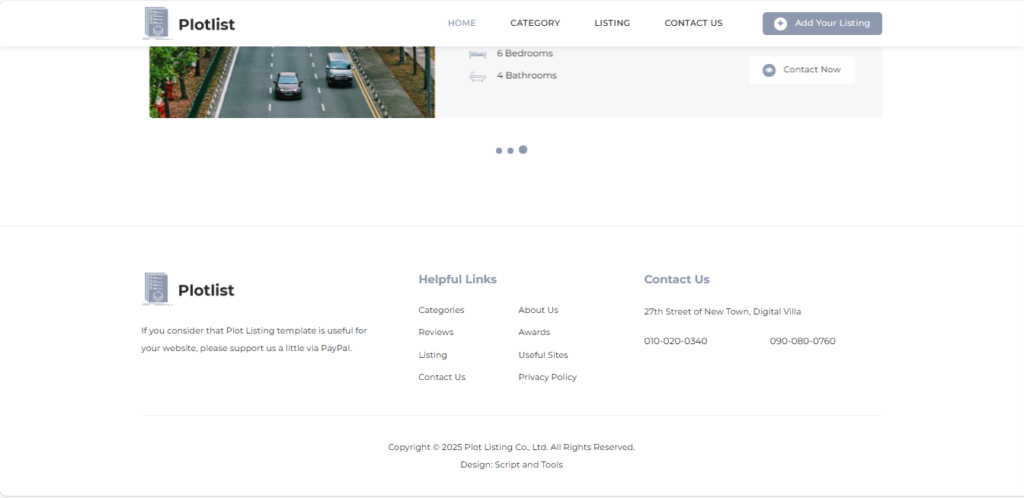Open the Reviews footer link
Viewport: 1024px width, 498px height.
(x=436, y=332)
